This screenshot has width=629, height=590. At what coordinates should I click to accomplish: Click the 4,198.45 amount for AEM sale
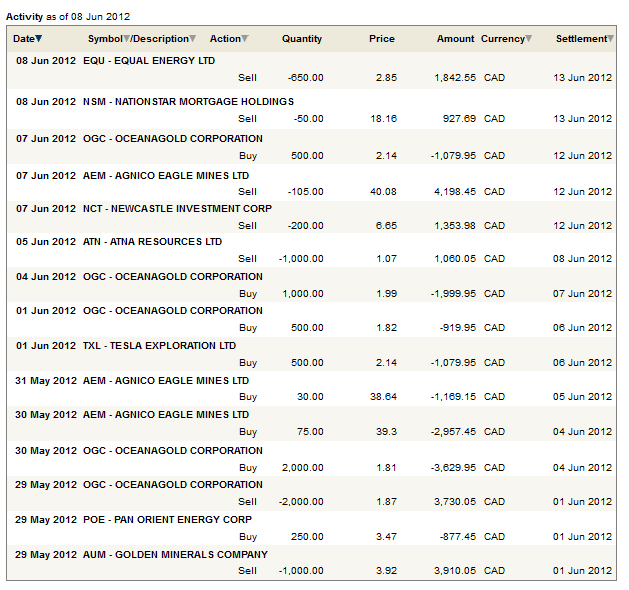[456, 192]
